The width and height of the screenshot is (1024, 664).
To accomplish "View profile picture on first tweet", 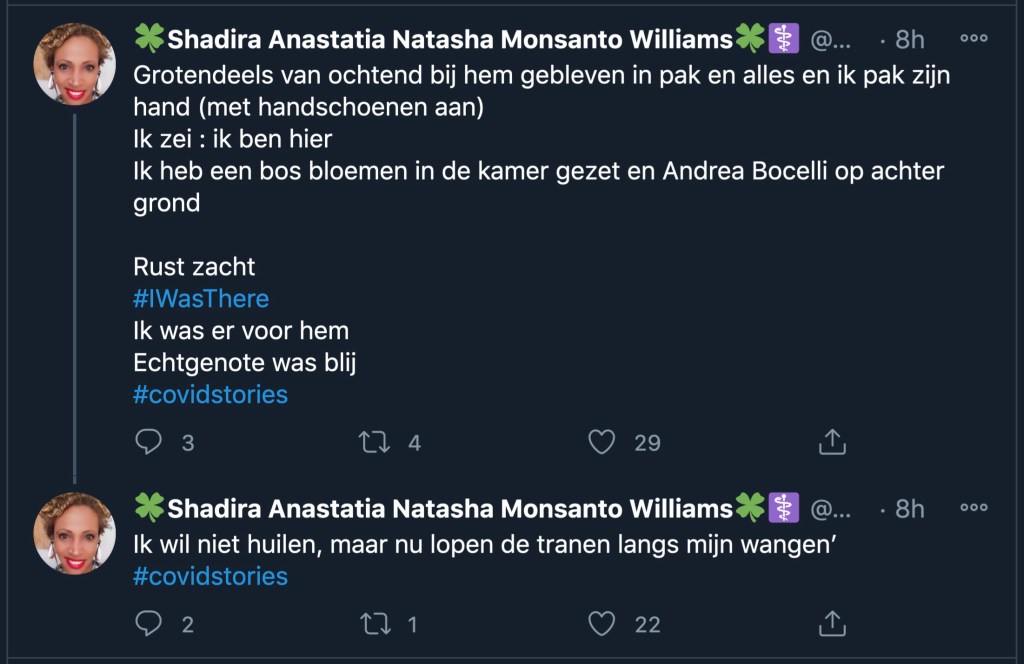I will coord(74,63).
